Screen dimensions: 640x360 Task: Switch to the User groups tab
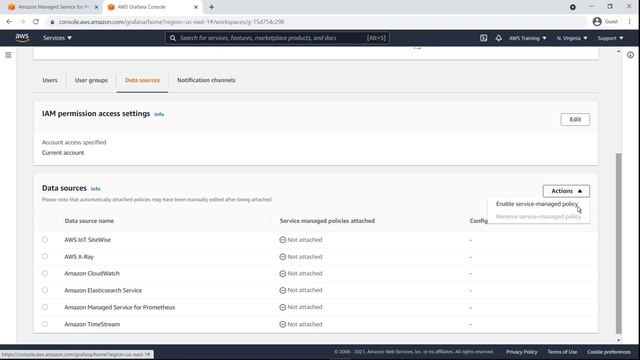pyautogui.click(x=91, y=80)
